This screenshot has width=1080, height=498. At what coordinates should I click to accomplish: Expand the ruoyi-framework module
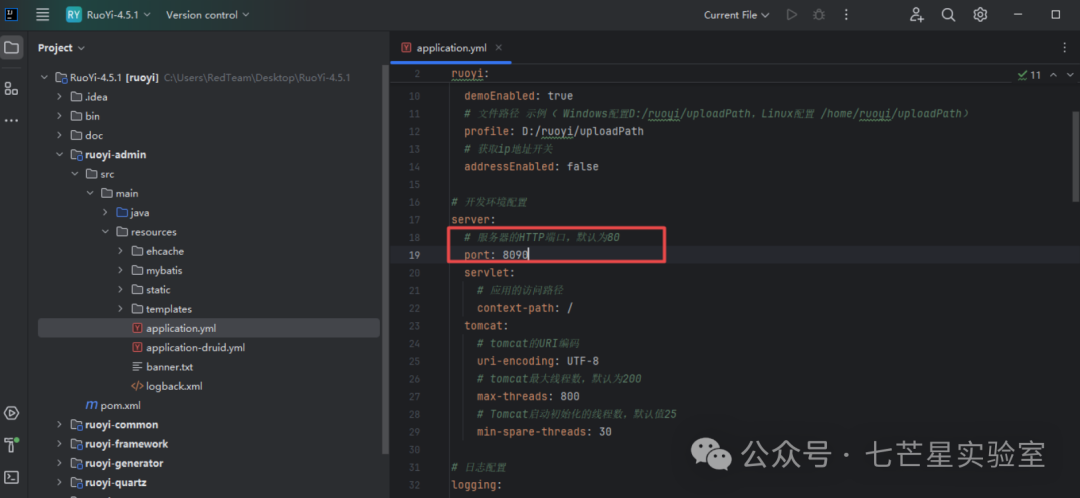coord(60,444)
